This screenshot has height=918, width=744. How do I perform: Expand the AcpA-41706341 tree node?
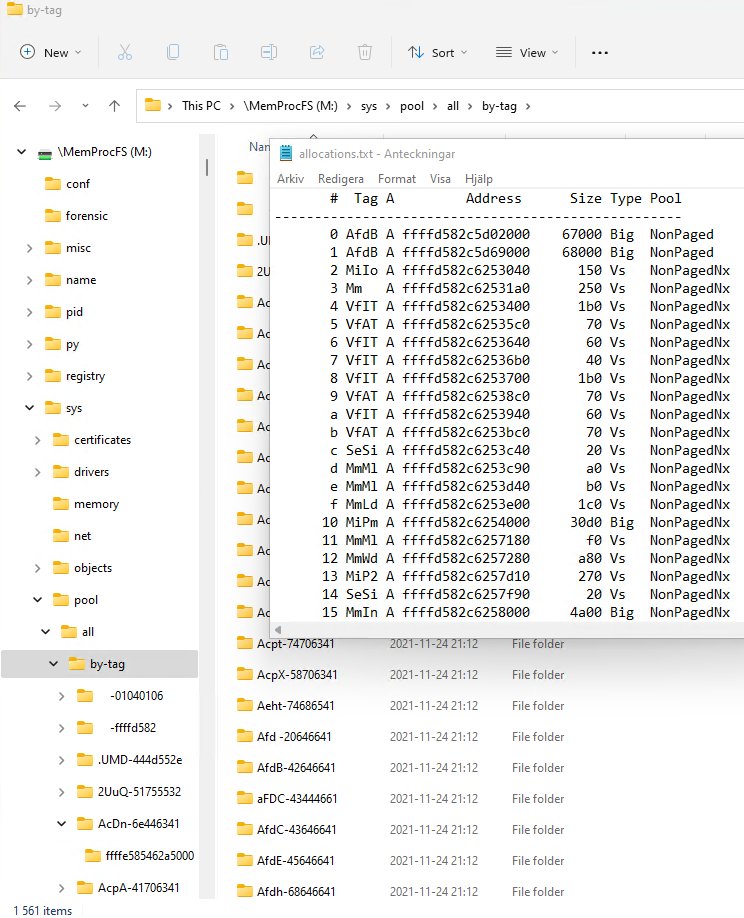point(61,888)
